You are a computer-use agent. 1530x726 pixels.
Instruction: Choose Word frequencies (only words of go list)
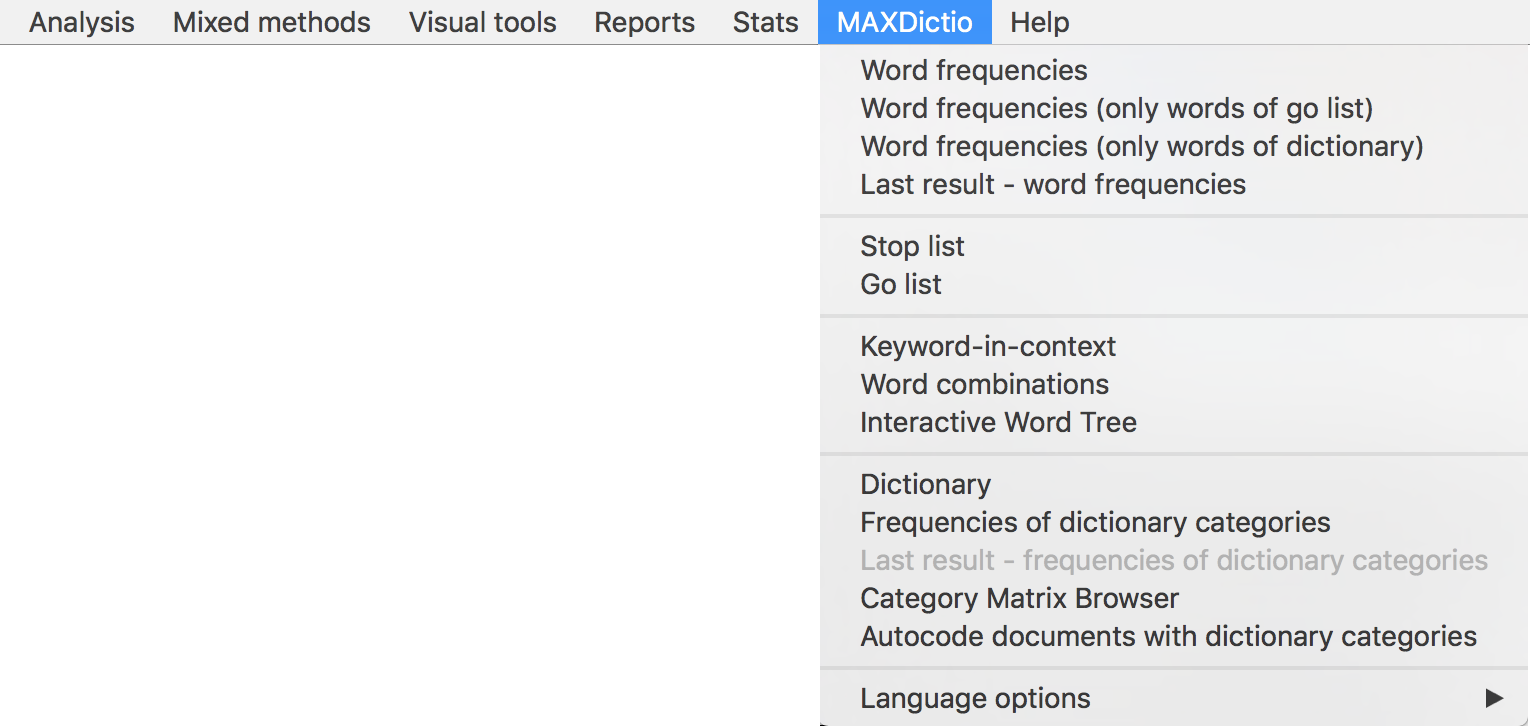tap(1174, 108)
